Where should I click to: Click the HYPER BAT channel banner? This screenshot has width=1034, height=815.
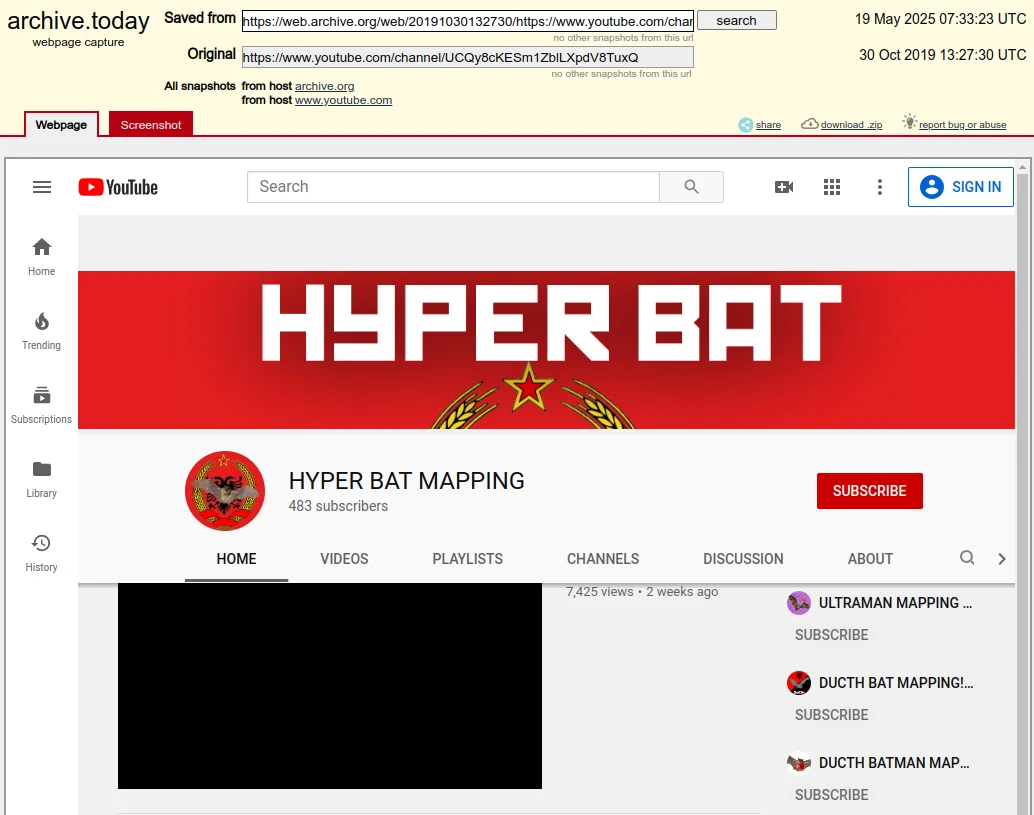point(546,349)
